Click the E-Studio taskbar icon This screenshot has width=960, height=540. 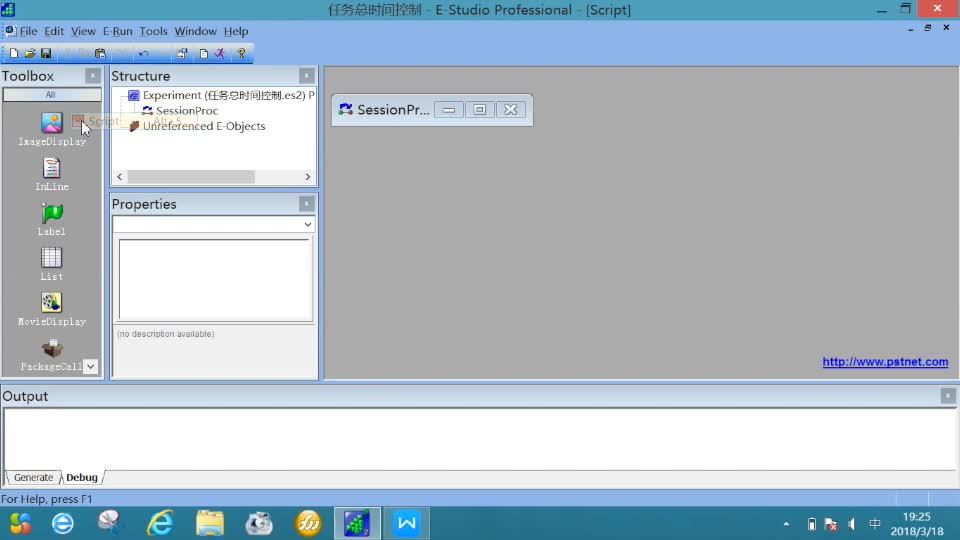coord(357,523)
